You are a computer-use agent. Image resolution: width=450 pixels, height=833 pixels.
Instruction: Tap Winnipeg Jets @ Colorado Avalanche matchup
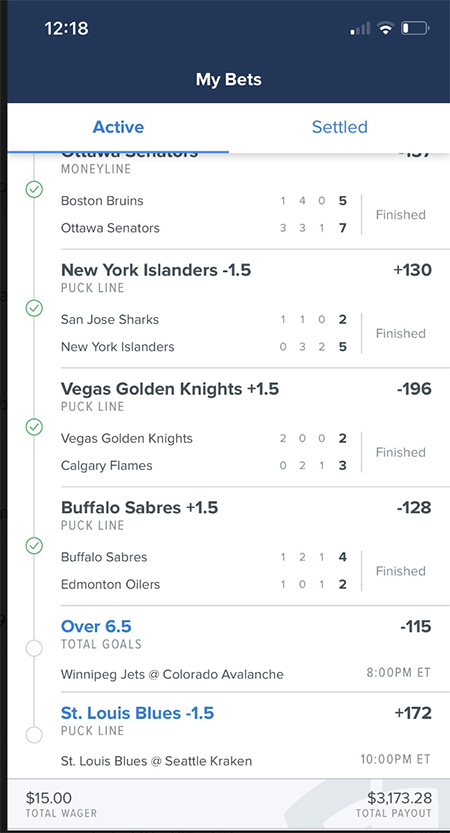[172, 675]
